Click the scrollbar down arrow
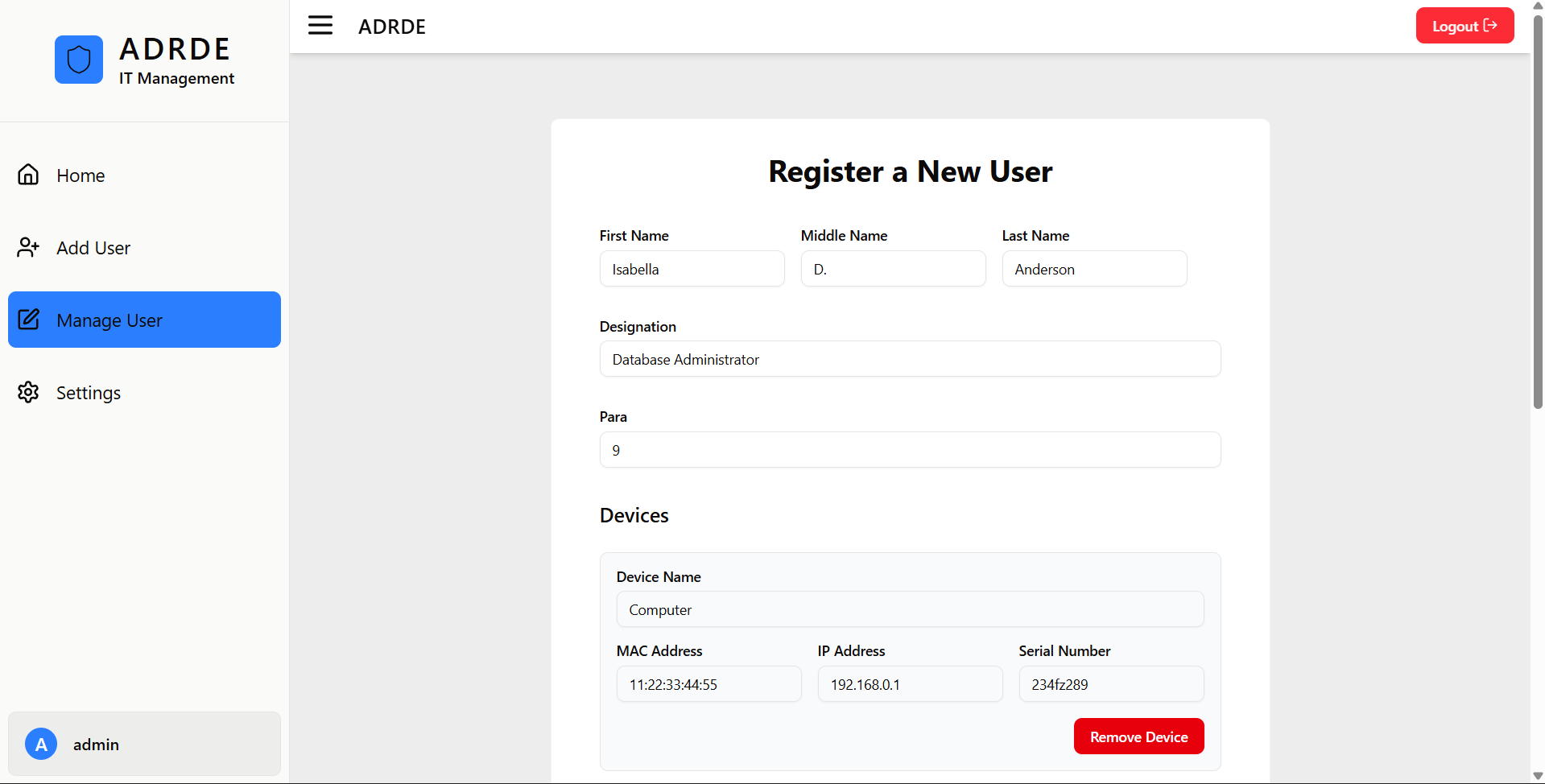1545x784 pixels. tap(1538, 776)
